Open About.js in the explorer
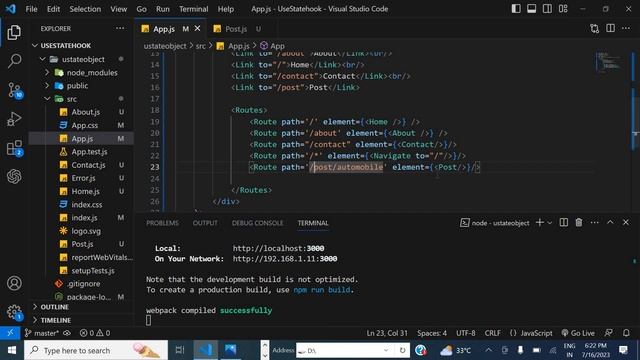 (85, 112)
